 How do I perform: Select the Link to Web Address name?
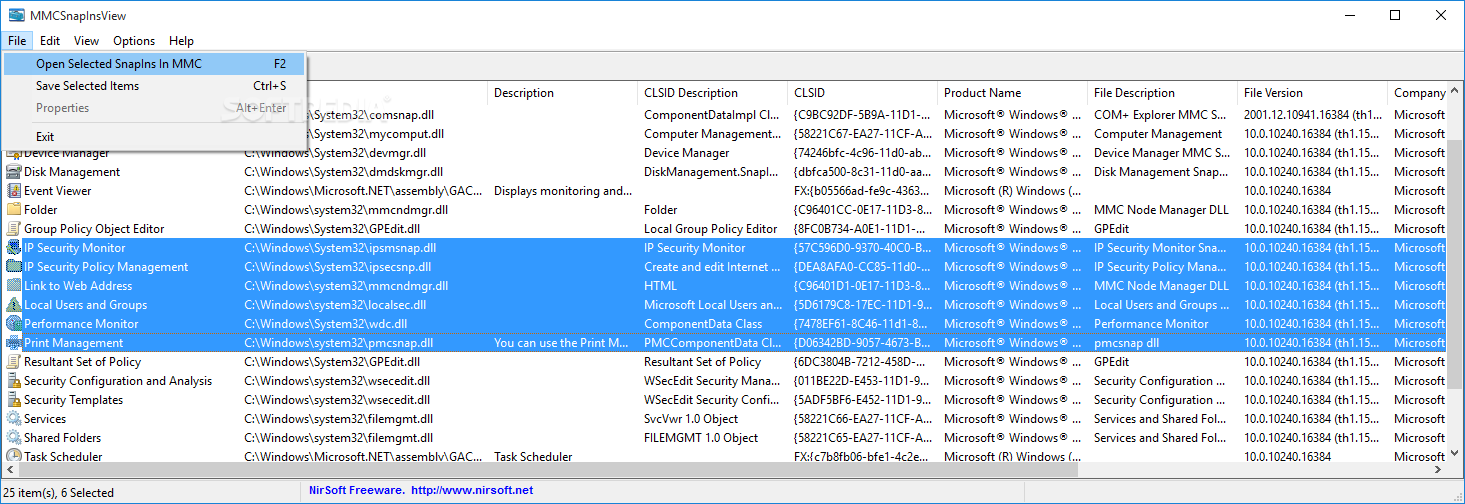tap(78, 286)
